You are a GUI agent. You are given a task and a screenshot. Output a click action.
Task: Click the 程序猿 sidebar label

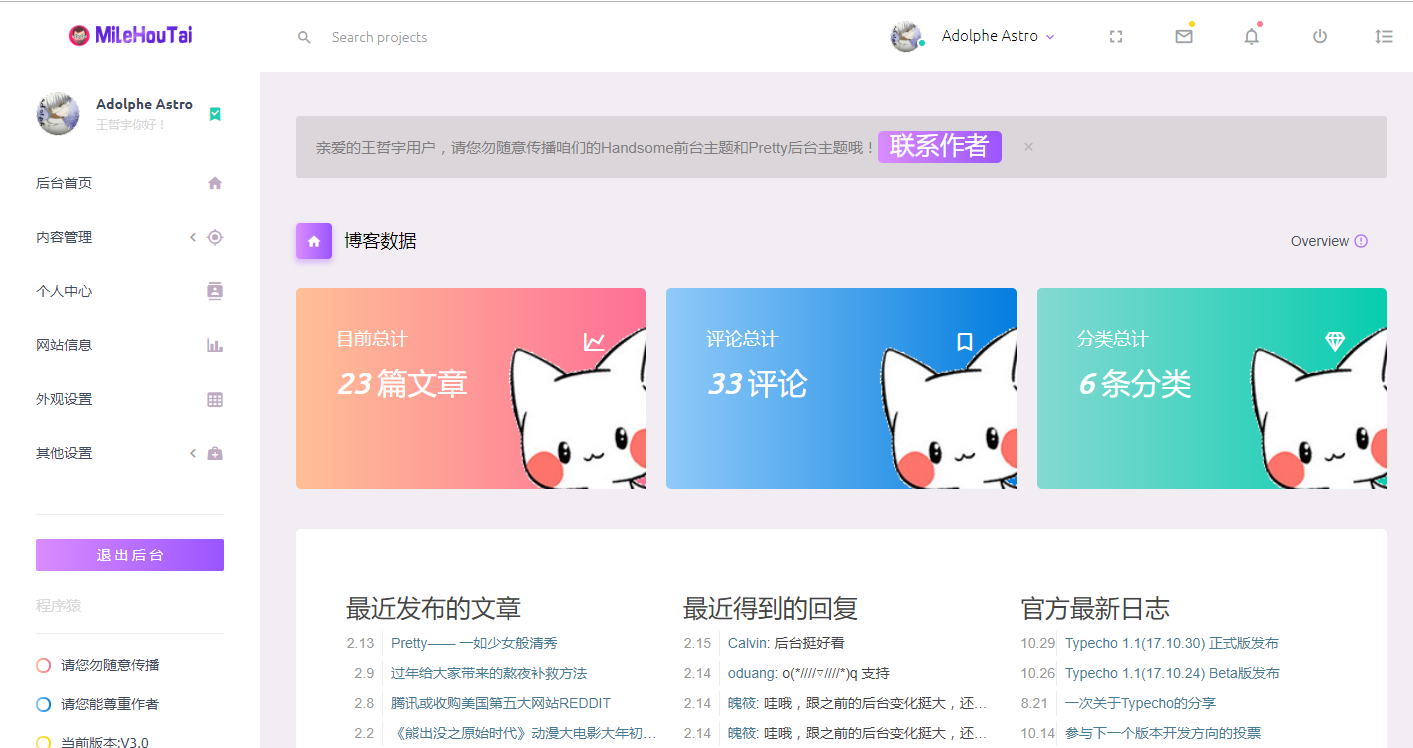click(59, 605)
